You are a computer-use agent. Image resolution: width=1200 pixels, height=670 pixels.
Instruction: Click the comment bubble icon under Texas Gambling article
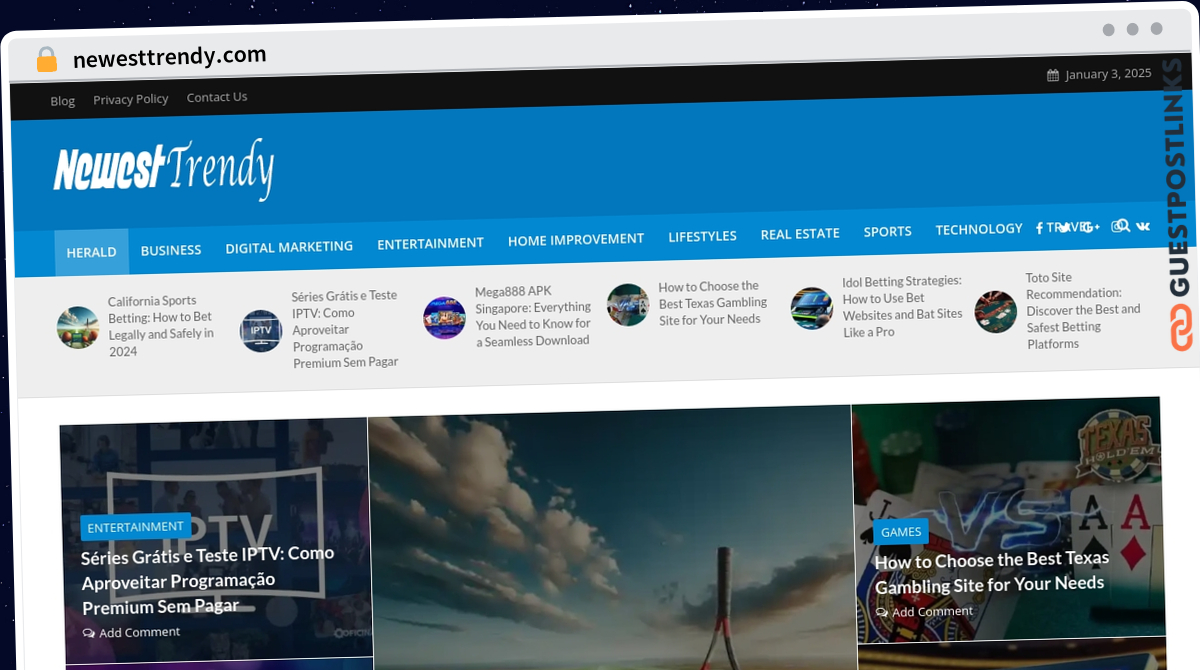[882, 612]
